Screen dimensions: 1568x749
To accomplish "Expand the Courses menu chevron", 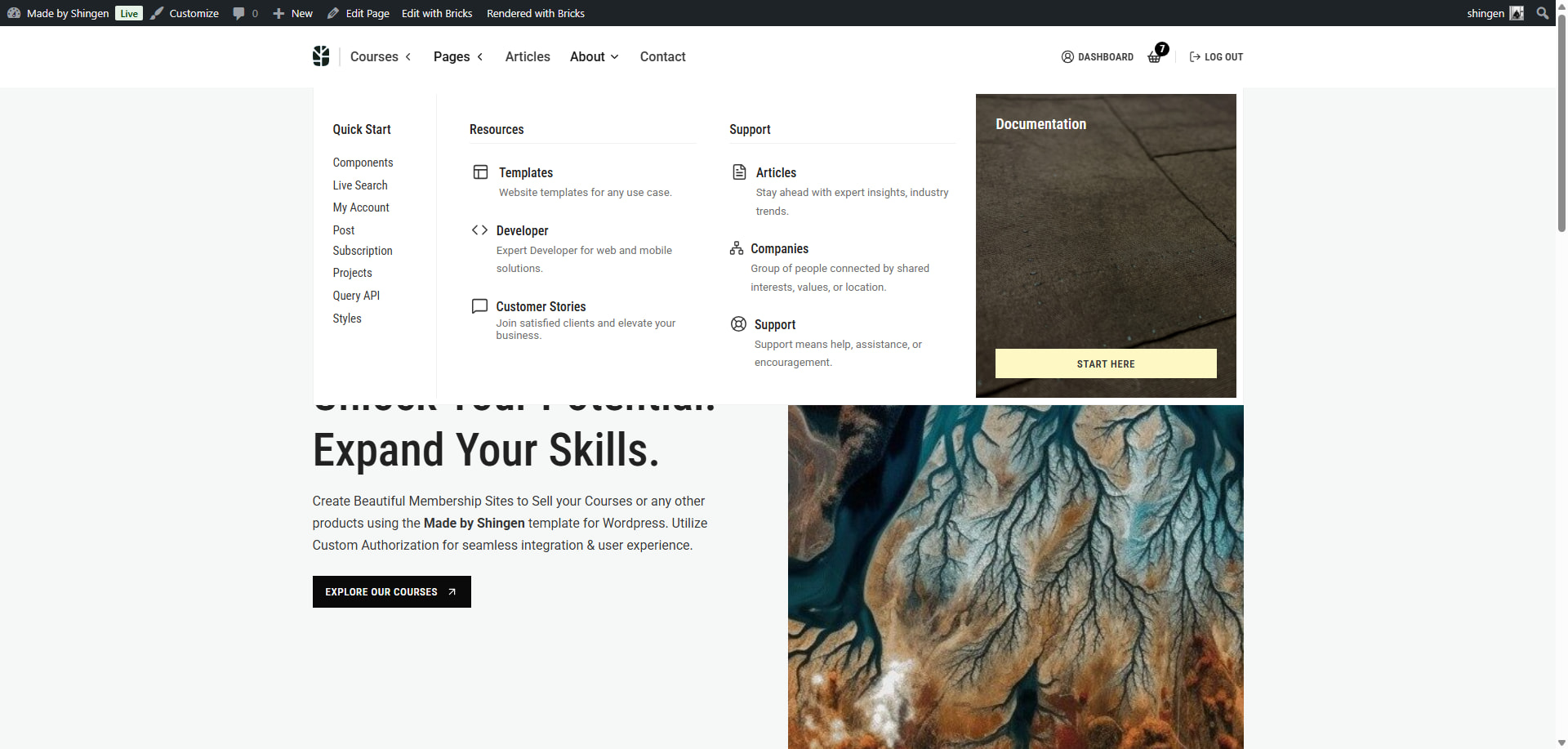I will 408,57.
